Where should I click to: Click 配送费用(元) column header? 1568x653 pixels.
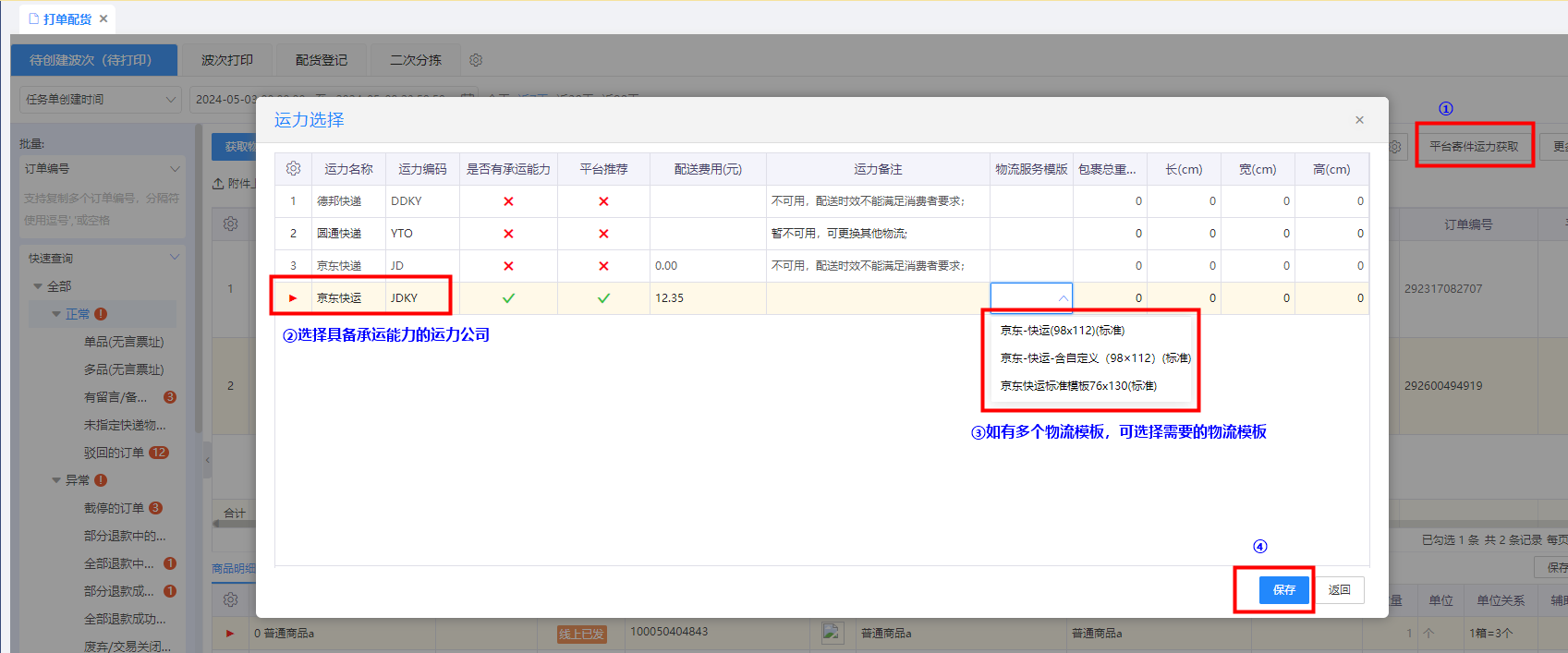[x=708, y=169]
